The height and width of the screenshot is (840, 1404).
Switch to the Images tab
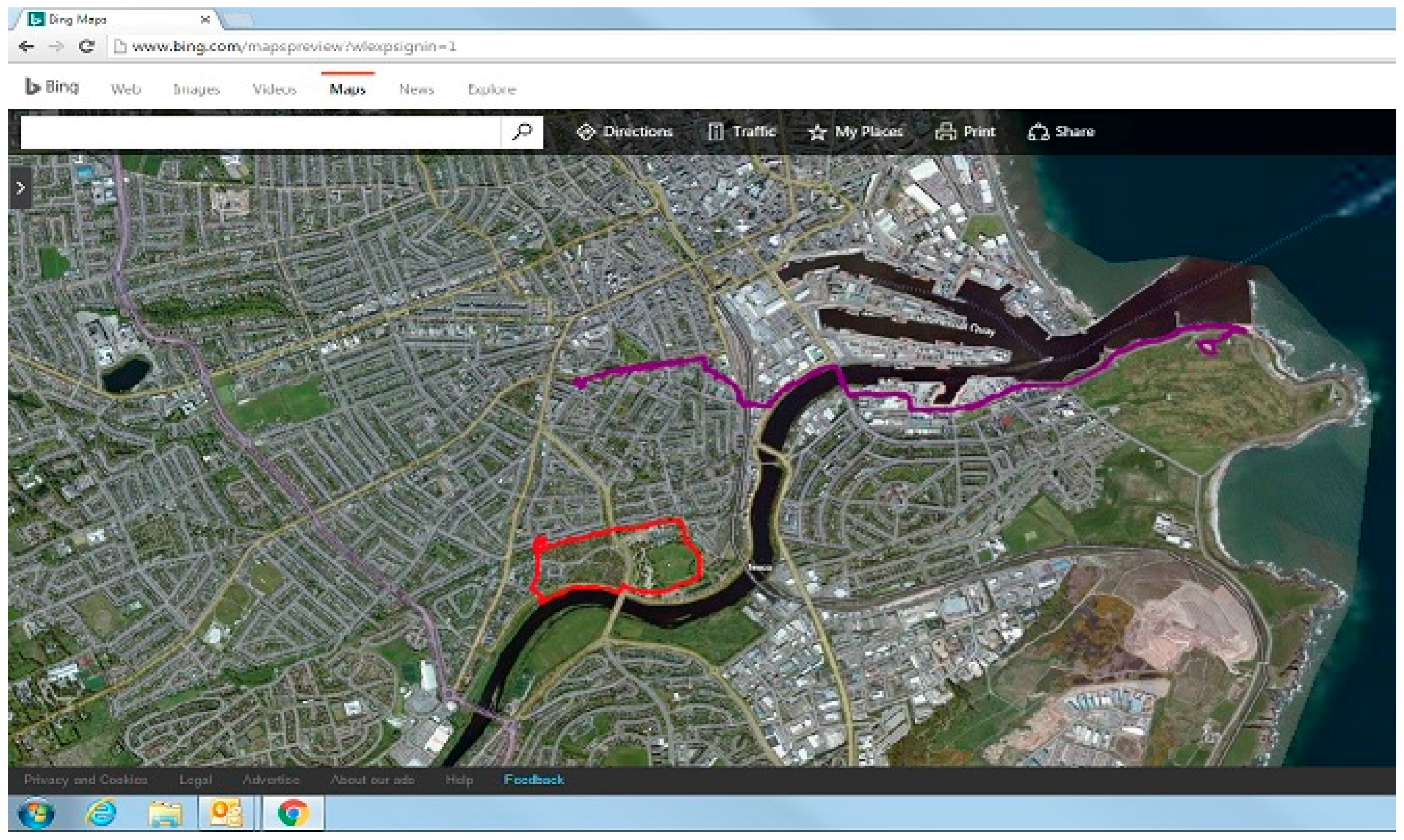(x=196, y=90)
